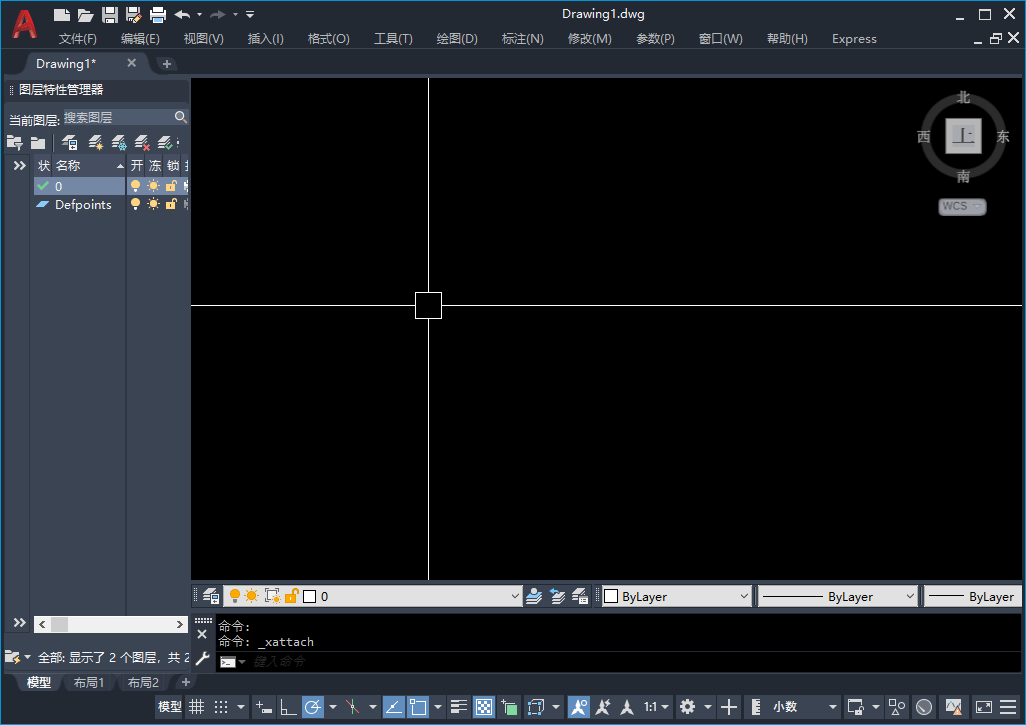1026x725 pixels.
Task: Open the 绘图(D) menu
Action: [457, 39]
